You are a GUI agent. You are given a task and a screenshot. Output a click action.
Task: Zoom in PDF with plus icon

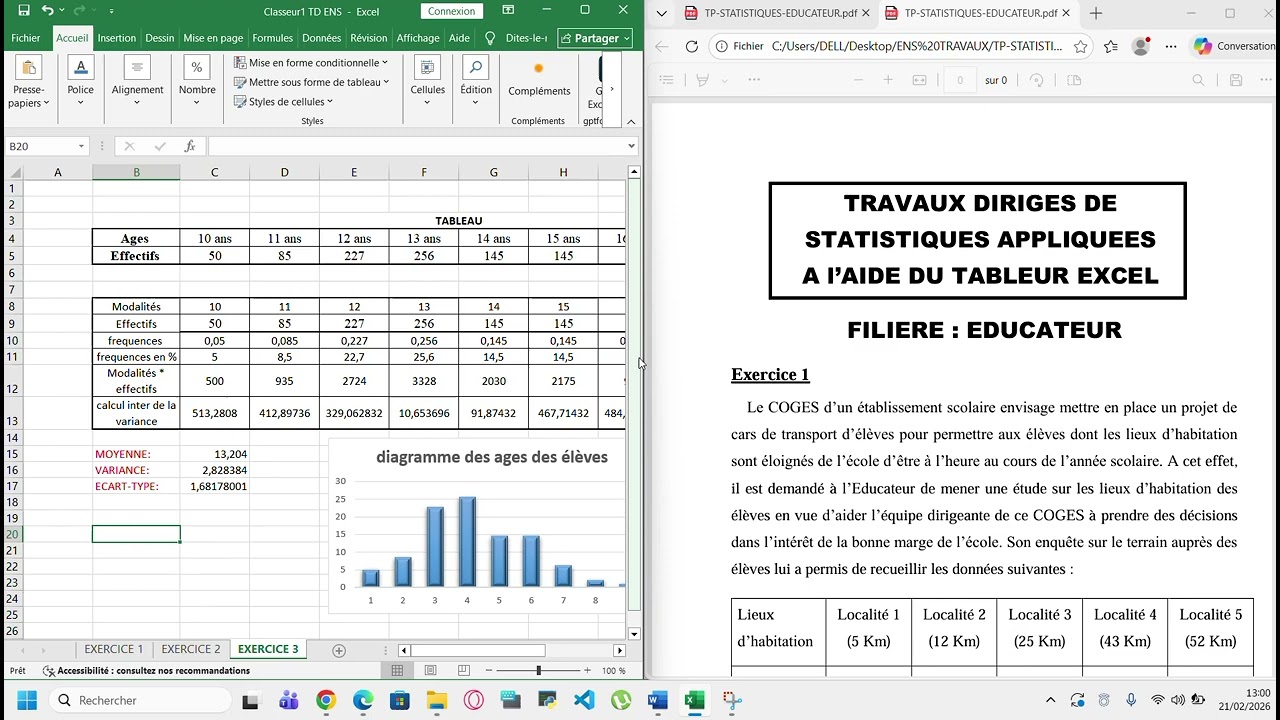(x=887, y=80)
